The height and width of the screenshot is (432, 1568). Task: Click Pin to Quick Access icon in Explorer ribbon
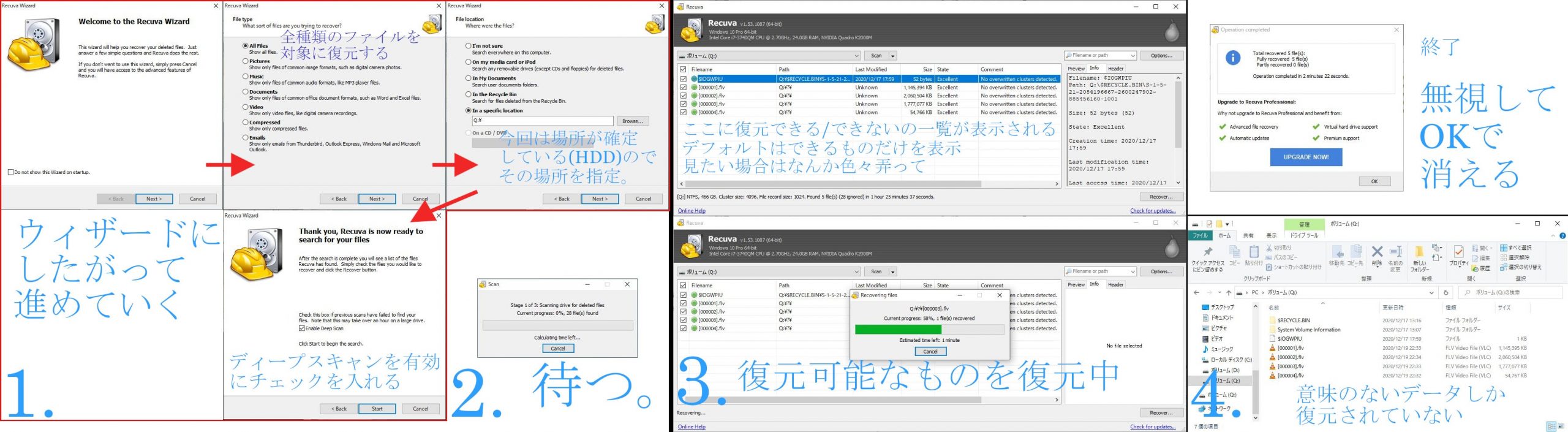click(1207, 252)
